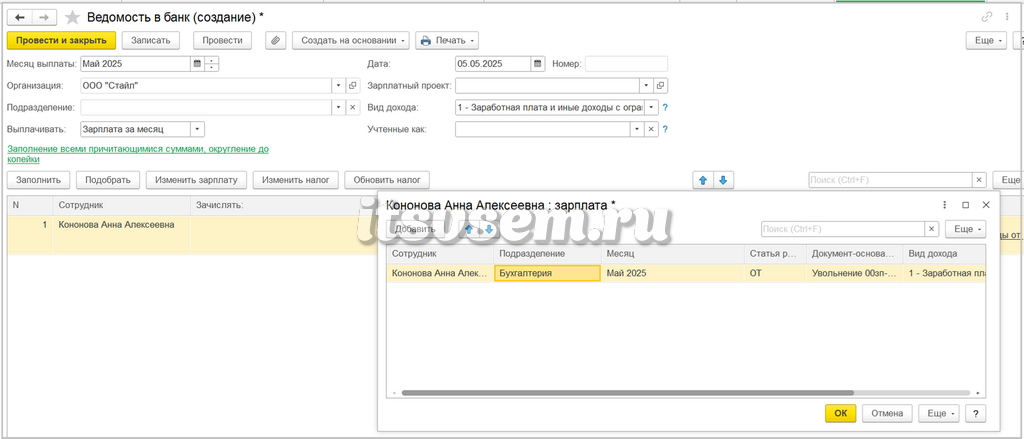The image size is (1024, 439).
Task: Open Создать на основании menu
Action: (351, 41)
